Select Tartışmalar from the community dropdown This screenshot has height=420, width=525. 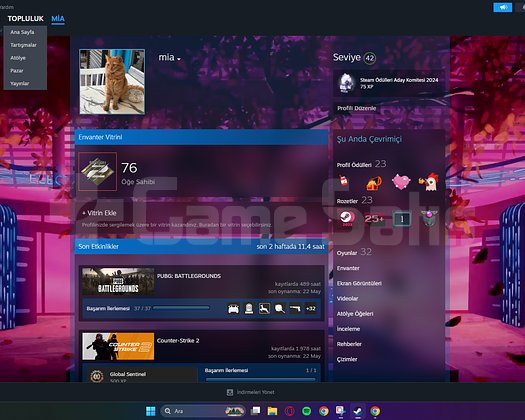tap(23, 45)
